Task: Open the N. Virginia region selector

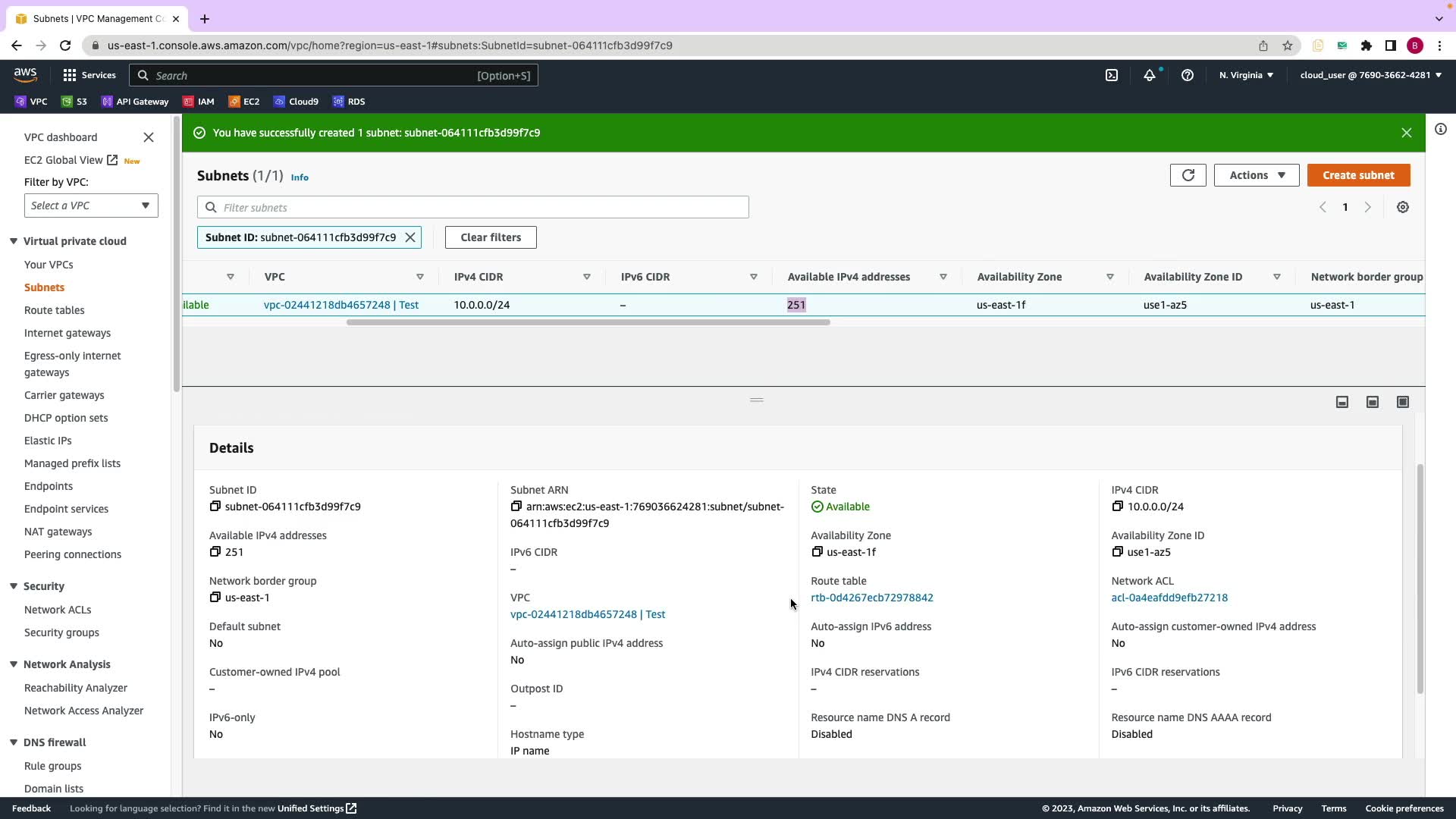Action: point(1246,75)
